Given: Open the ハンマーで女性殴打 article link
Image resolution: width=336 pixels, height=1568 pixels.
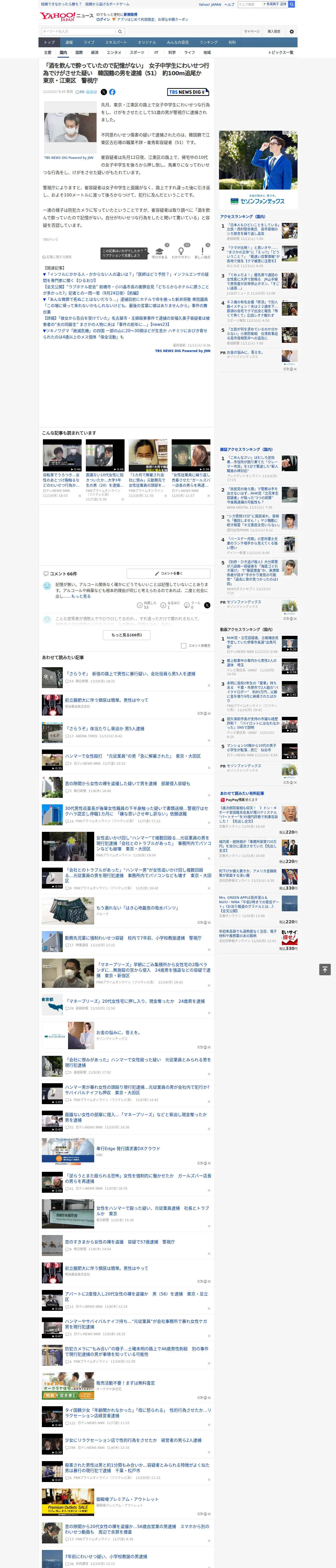Looking at the screenshot, I should coord(133,756).
